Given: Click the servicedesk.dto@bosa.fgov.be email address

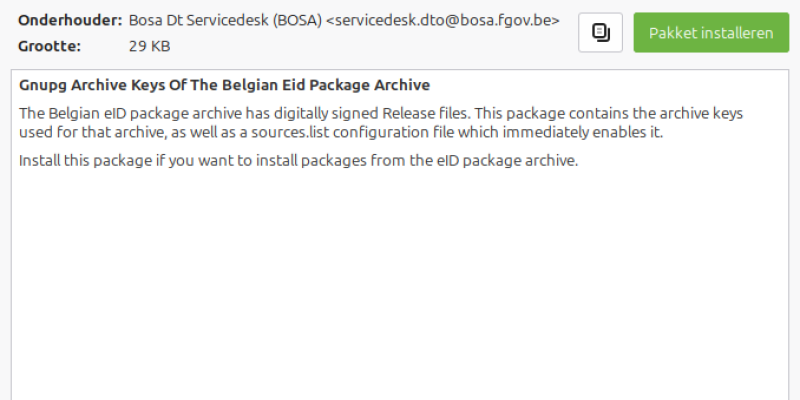Looking at the screenshot, I should (442, 21).
